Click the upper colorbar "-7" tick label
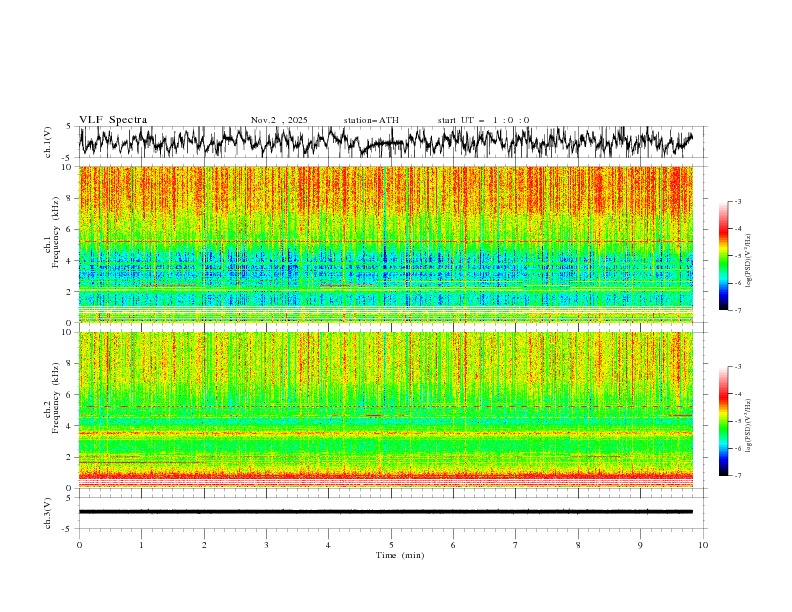792x612 pixels. (x=737, y=310)
